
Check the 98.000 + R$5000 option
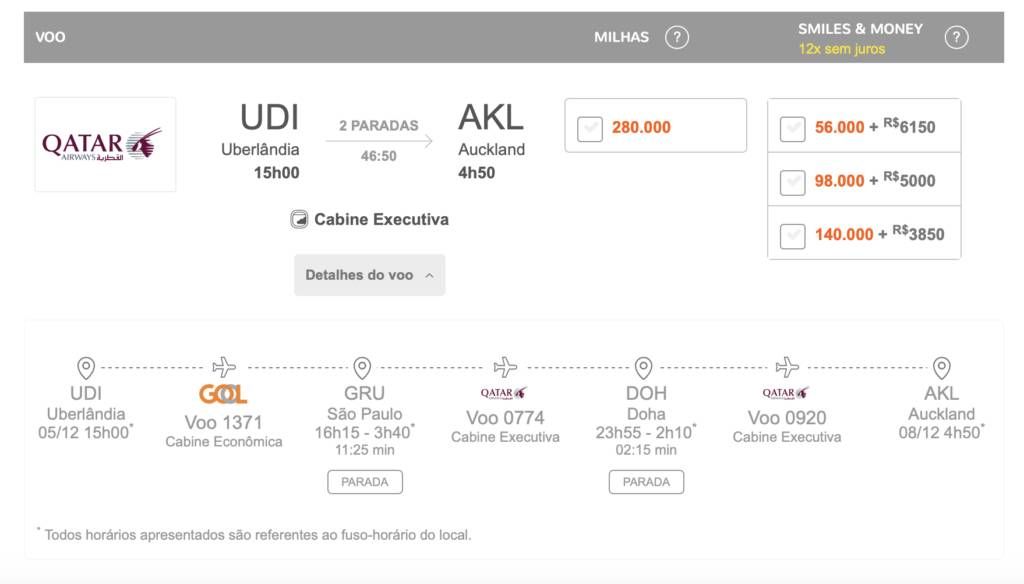pos(792,182)
